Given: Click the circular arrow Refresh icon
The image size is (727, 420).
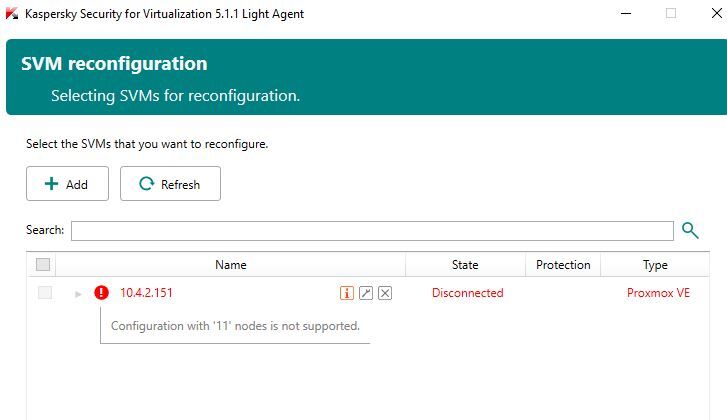Looking at the screenshot, I should coord(147,184).
